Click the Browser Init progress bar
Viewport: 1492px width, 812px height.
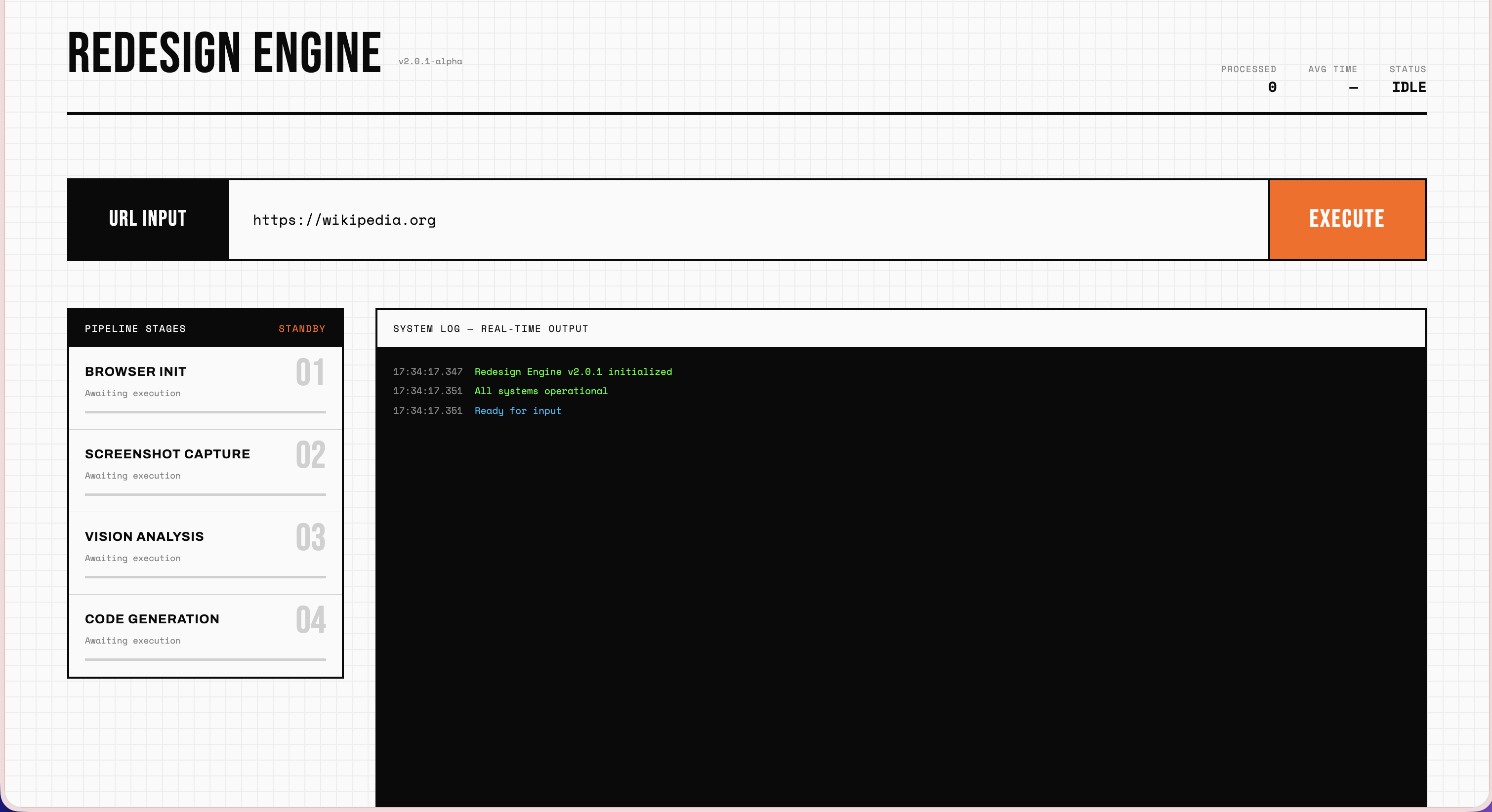[x=205, y=412]
